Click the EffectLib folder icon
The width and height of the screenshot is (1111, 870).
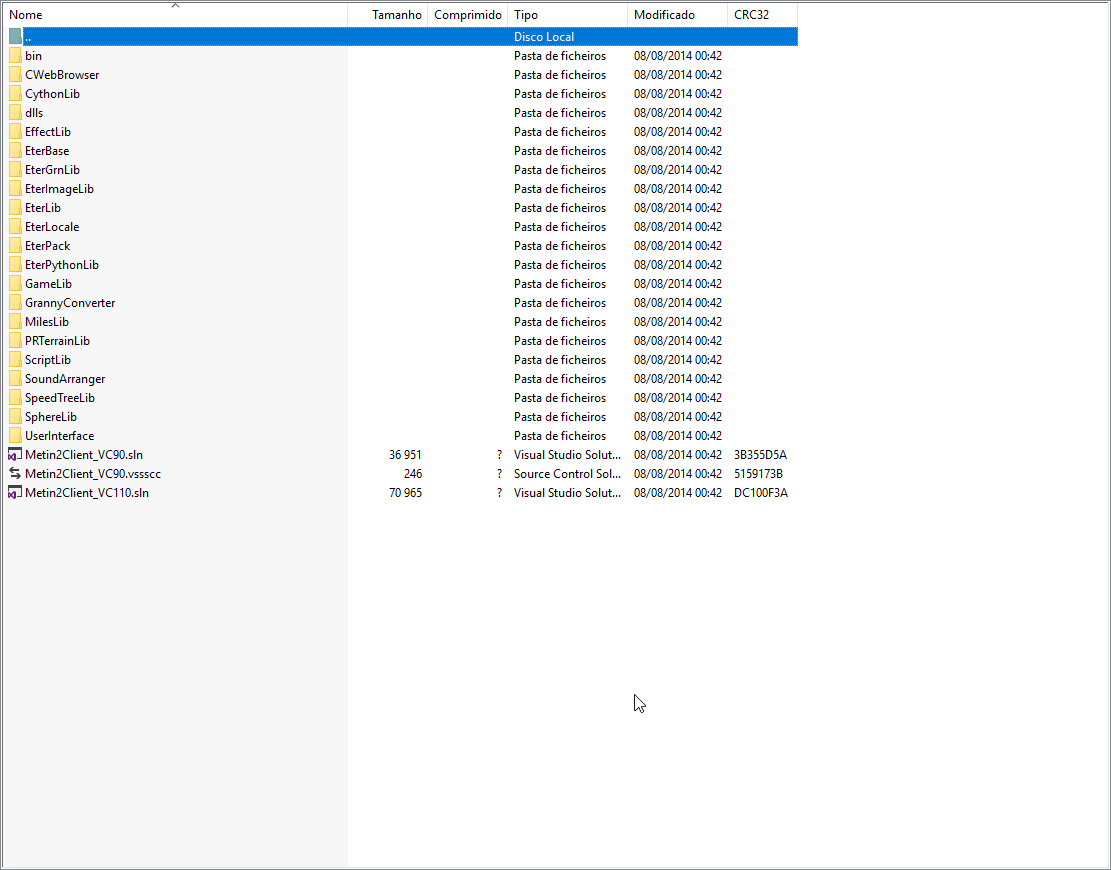(15, 132)
